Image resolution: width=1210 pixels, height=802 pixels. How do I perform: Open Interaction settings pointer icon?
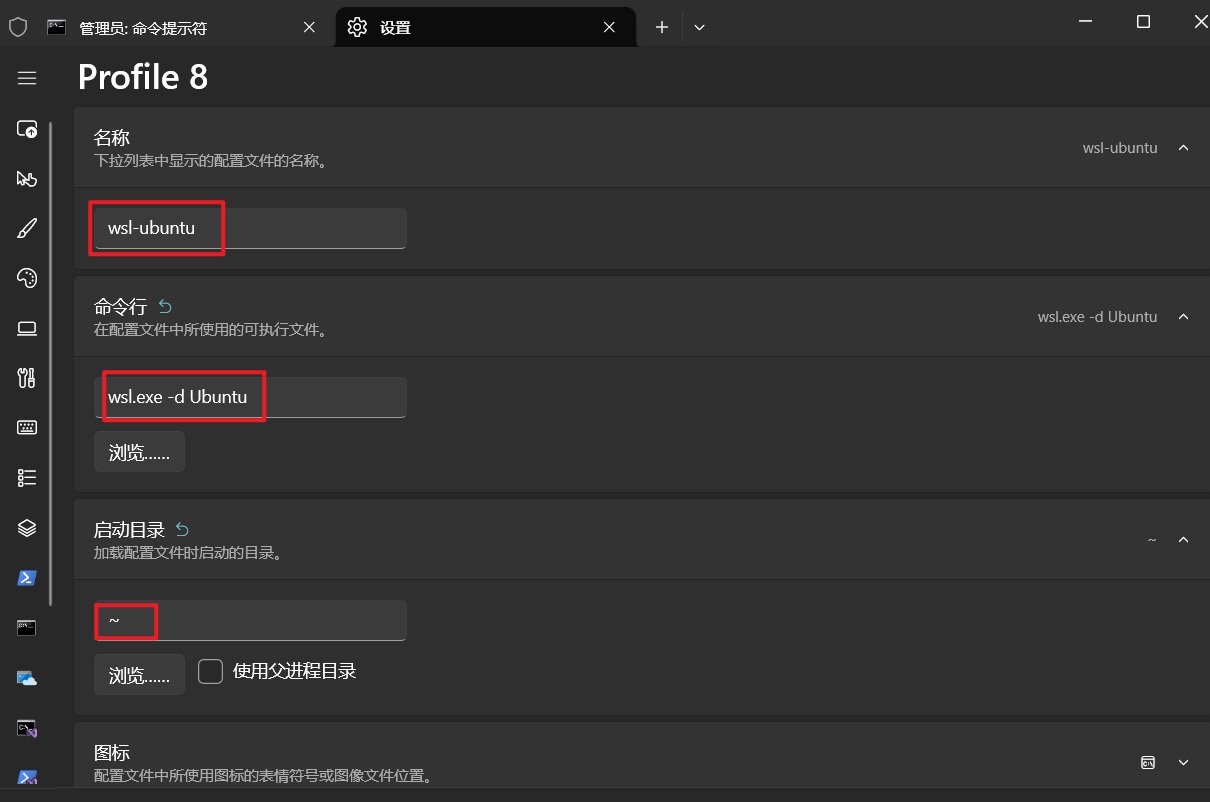(27, 179)
